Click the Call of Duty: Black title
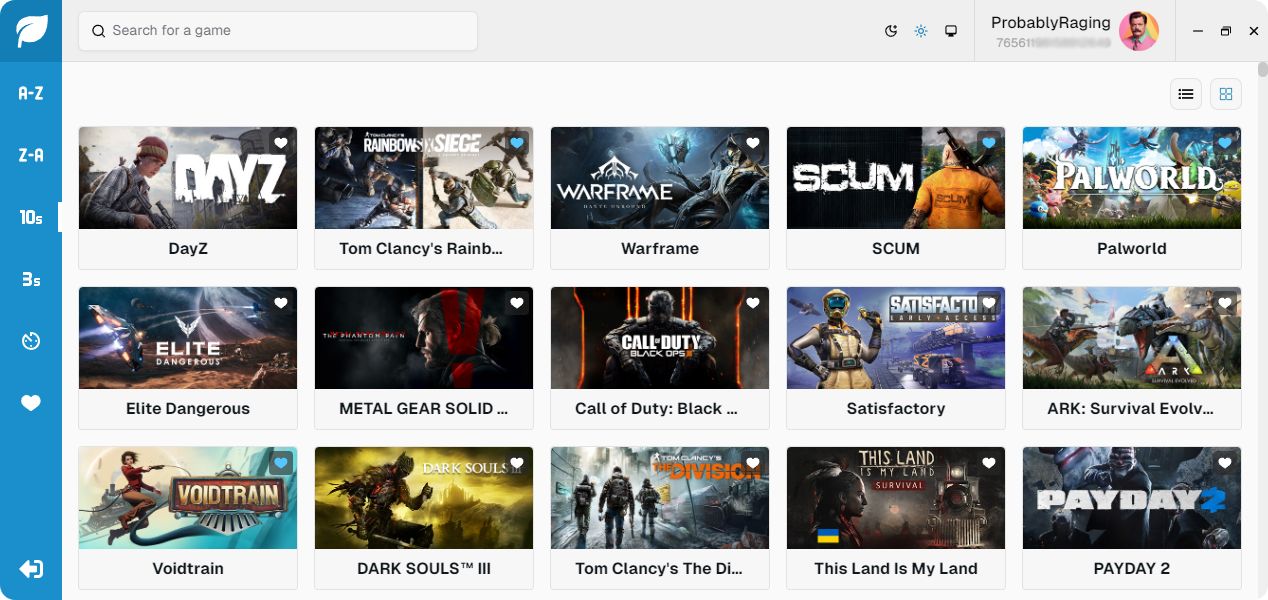The image size is (1268, 600). pyautogui.click(x=656, y=409)
